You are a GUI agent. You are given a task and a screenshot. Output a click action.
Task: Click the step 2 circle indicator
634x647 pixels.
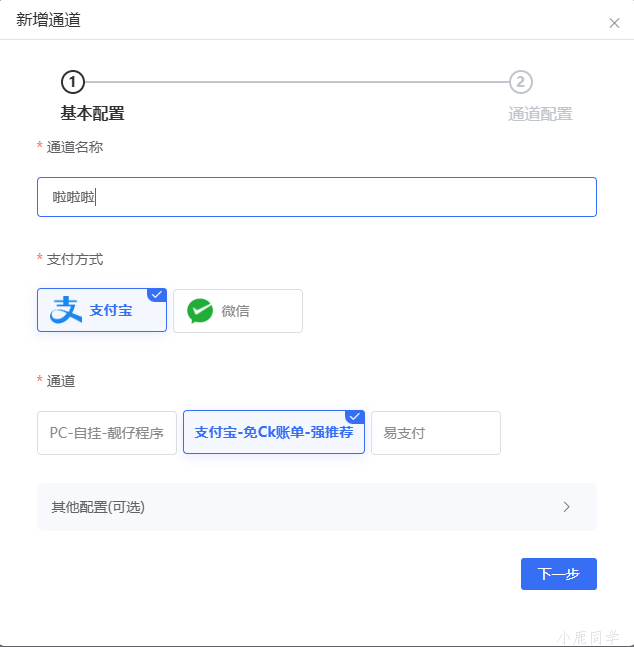click(520, 82)
